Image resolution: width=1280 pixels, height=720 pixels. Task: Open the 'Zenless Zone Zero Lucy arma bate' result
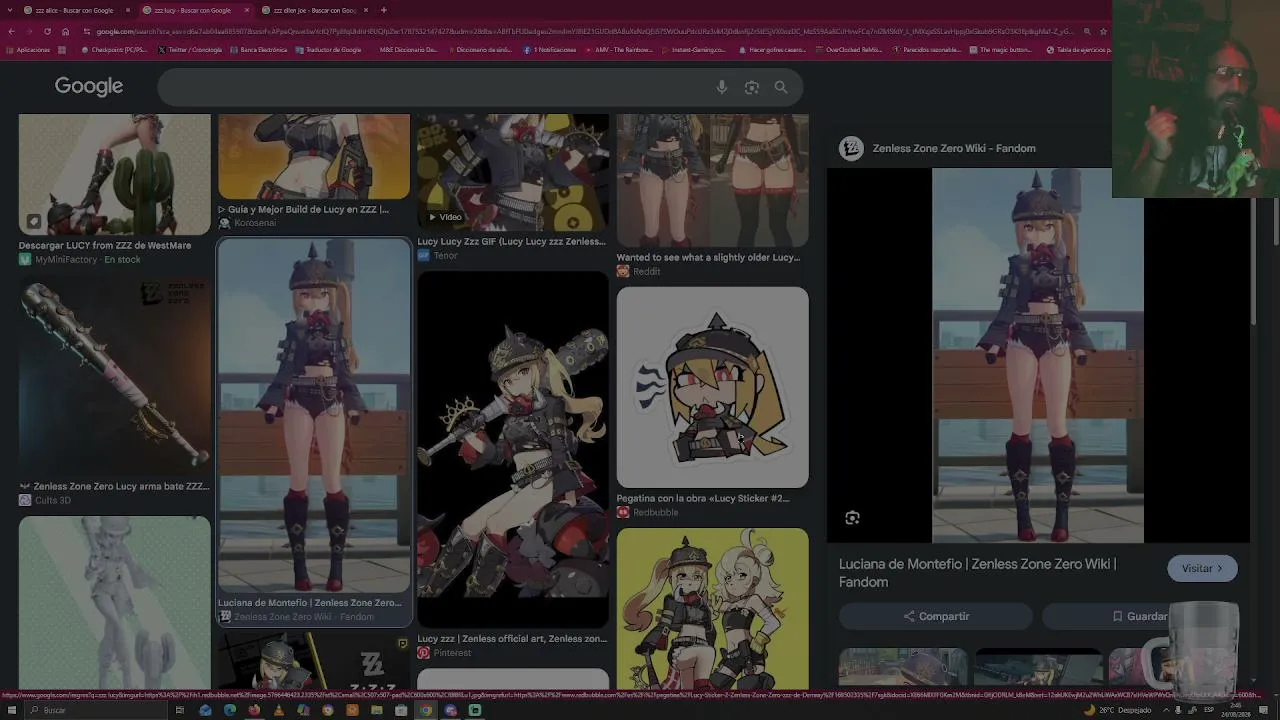coord(114,487)
